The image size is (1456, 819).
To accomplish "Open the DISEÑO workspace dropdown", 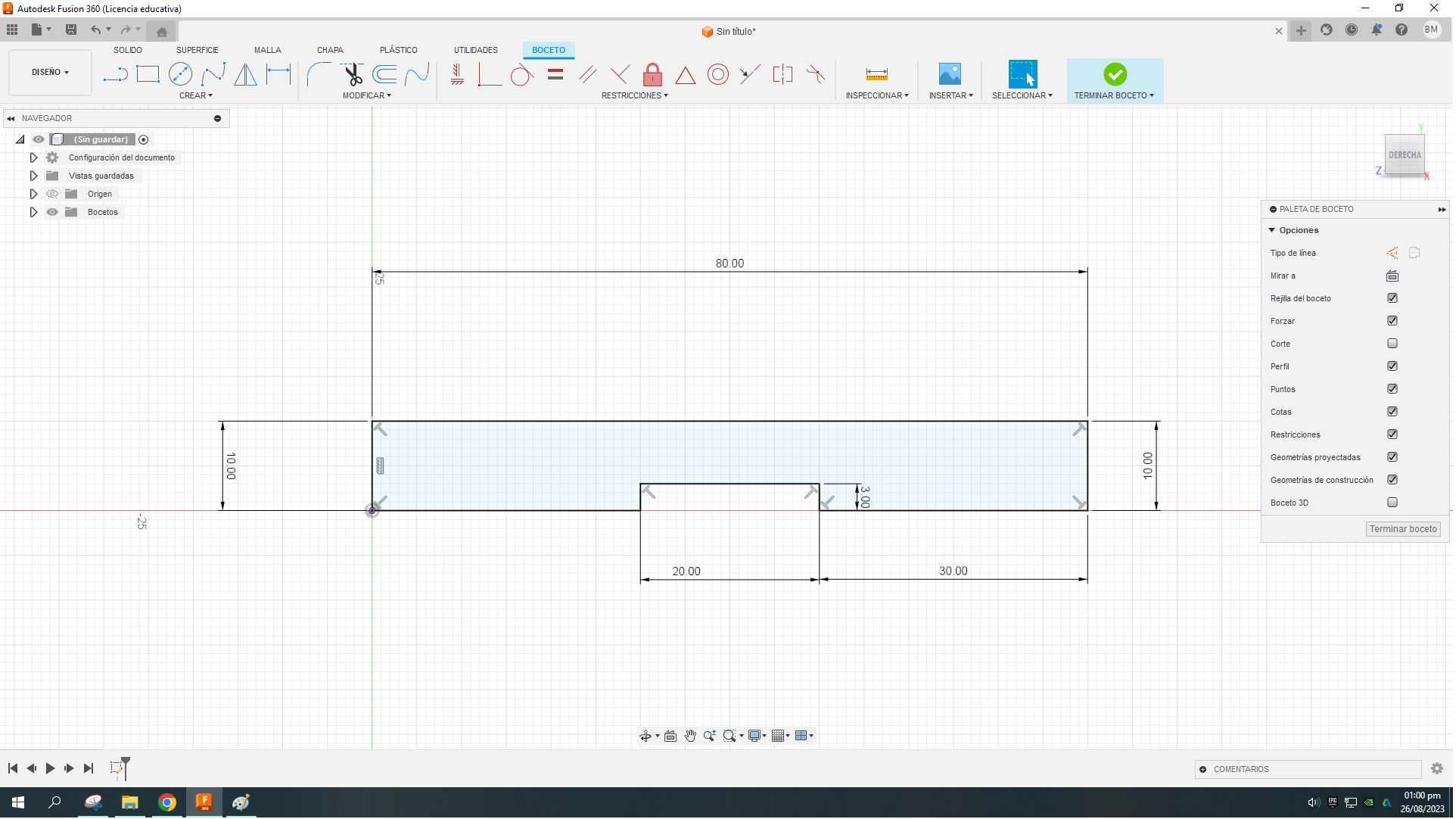I will pyautogui.click(x=50, y=73).
